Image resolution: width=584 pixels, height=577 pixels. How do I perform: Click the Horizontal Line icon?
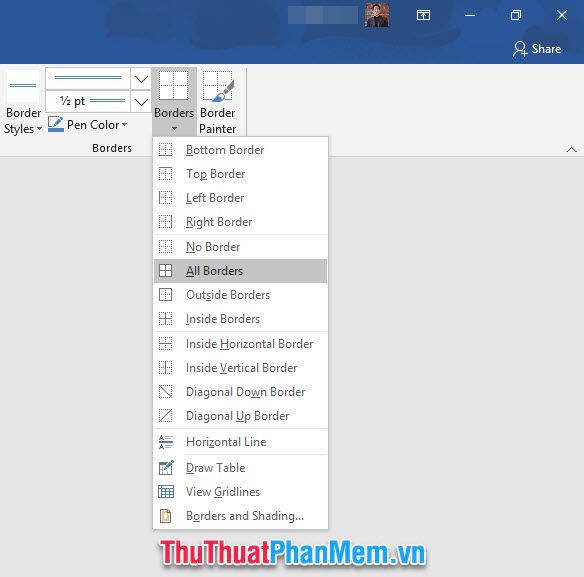(166, 442)
